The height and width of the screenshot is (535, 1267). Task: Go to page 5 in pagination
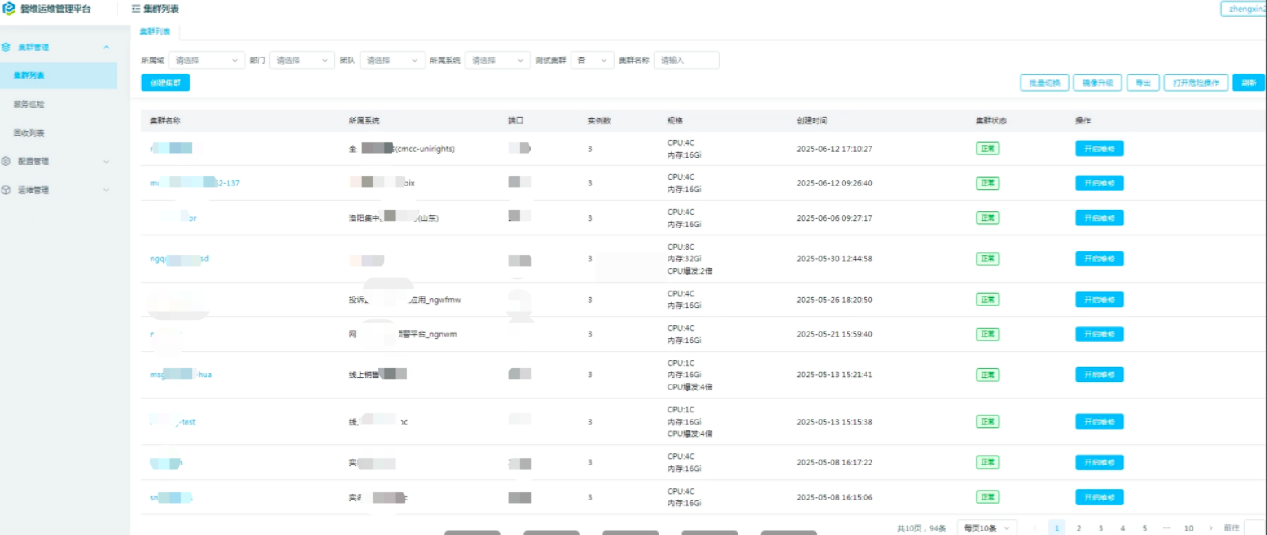[1144, 527]
